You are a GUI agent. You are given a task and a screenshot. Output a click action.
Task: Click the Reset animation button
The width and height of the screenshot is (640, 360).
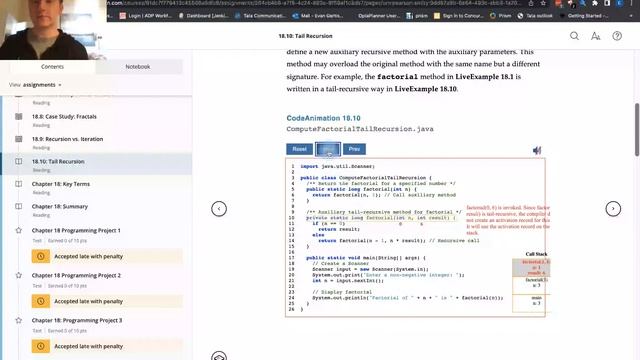point(299,149)
